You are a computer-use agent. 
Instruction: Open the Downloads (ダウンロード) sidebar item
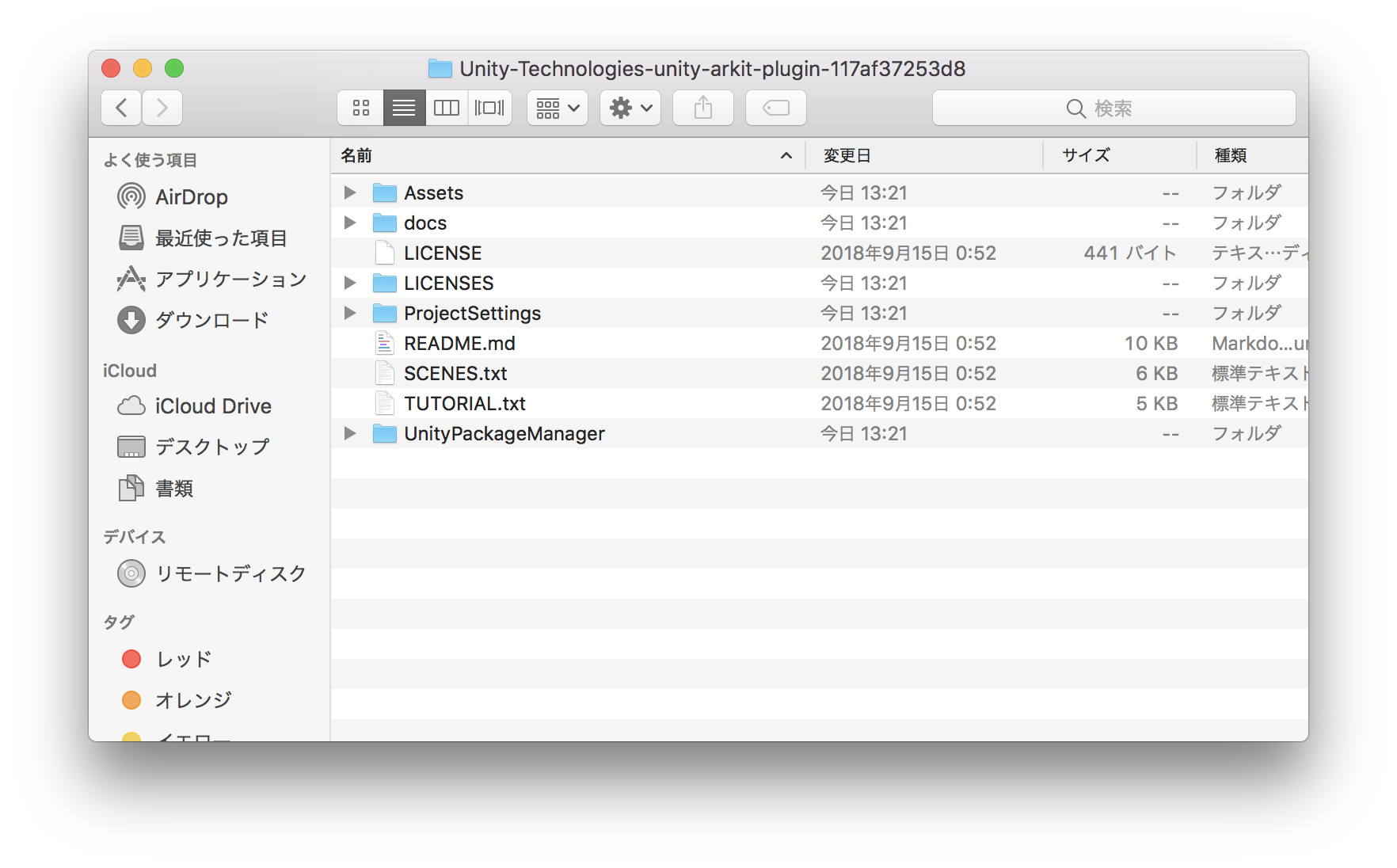(211, 321)
